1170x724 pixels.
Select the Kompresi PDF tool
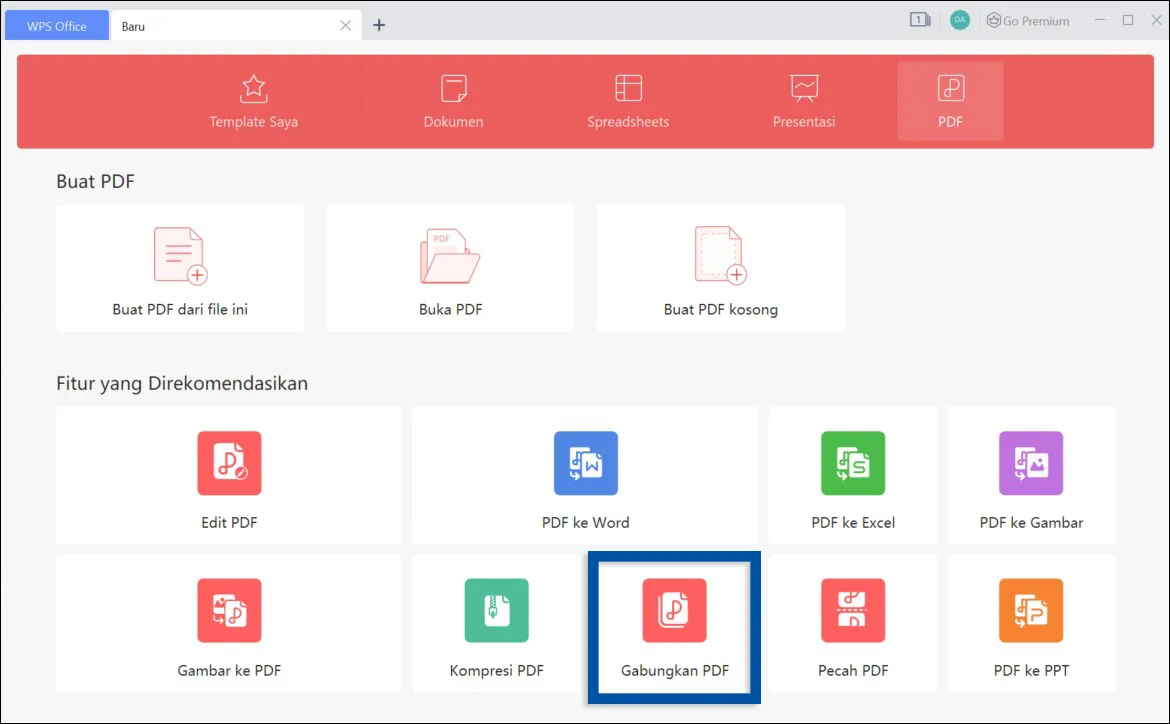tap(496, 623)
